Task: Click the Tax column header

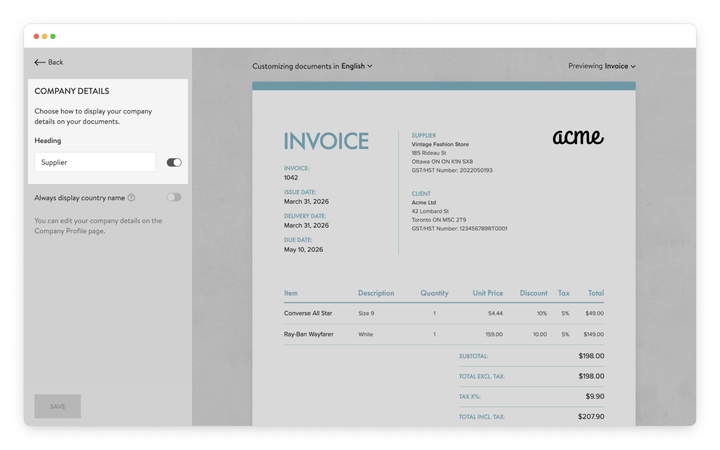Action: (x=564, y=293)
